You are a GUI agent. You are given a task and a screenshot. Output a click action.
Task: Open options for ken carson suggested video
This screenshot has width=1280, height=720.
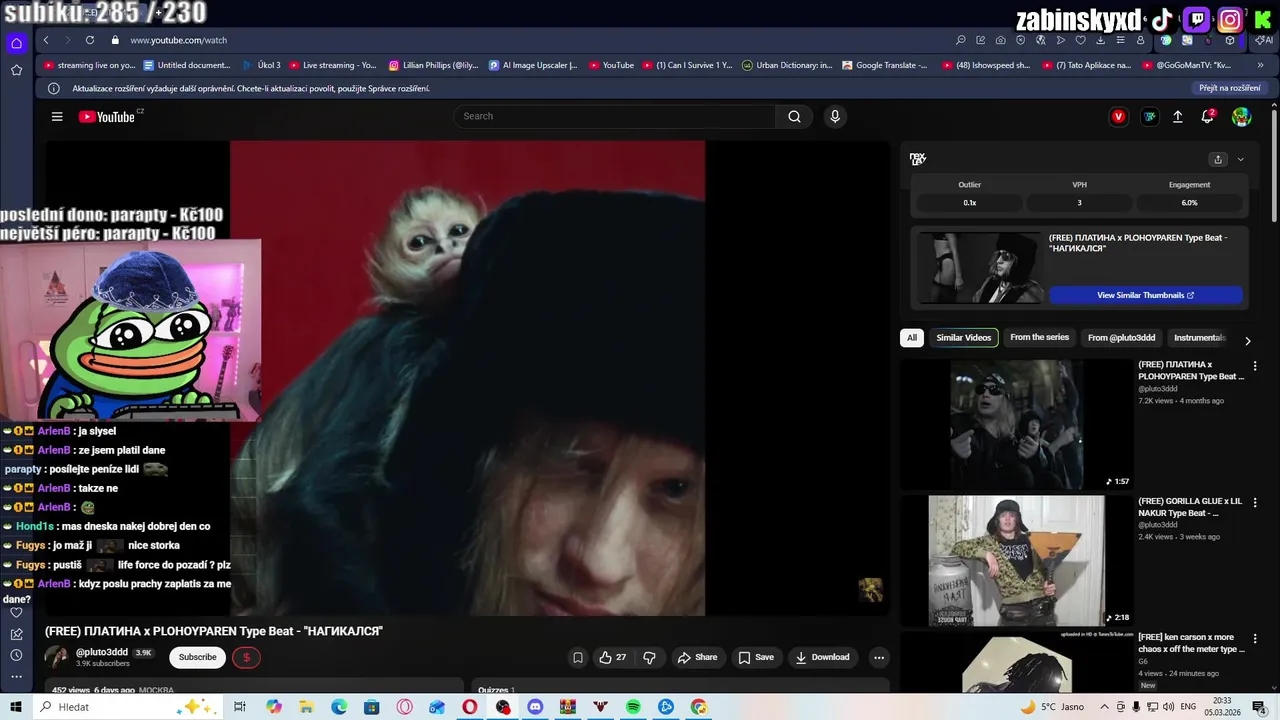click(1255, 638)
